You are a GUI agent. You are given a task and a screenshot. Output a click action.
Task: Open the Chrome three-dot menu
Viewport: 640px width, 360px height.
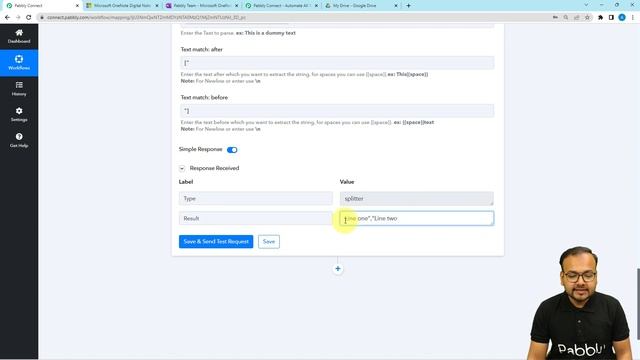(633, 17)
